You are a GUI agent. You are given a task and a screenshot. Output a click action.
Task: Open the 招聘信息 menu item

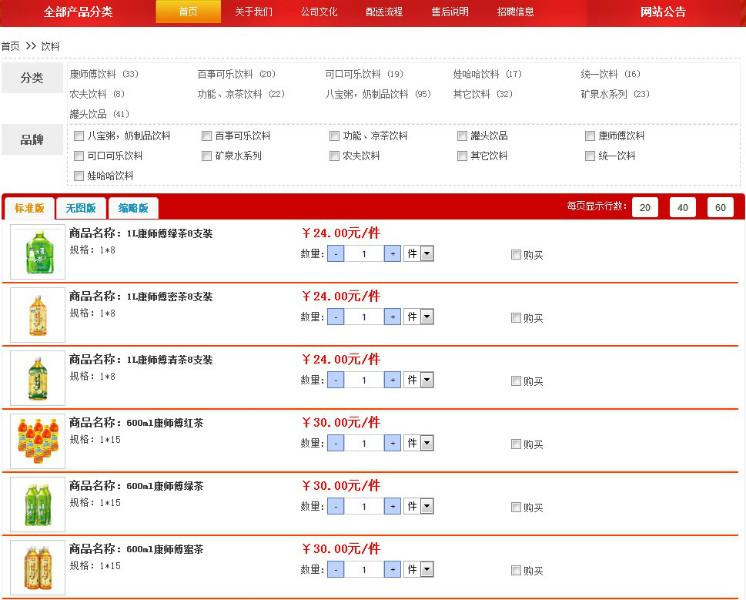(x=515, y=11)
